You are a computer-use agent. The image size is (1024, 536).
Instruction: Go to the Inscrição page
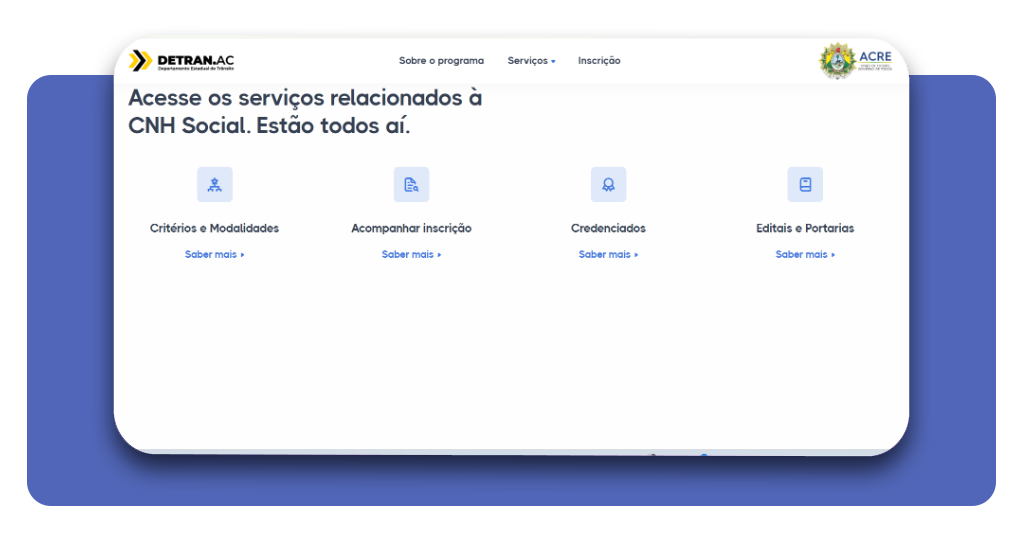pos(599,61)
